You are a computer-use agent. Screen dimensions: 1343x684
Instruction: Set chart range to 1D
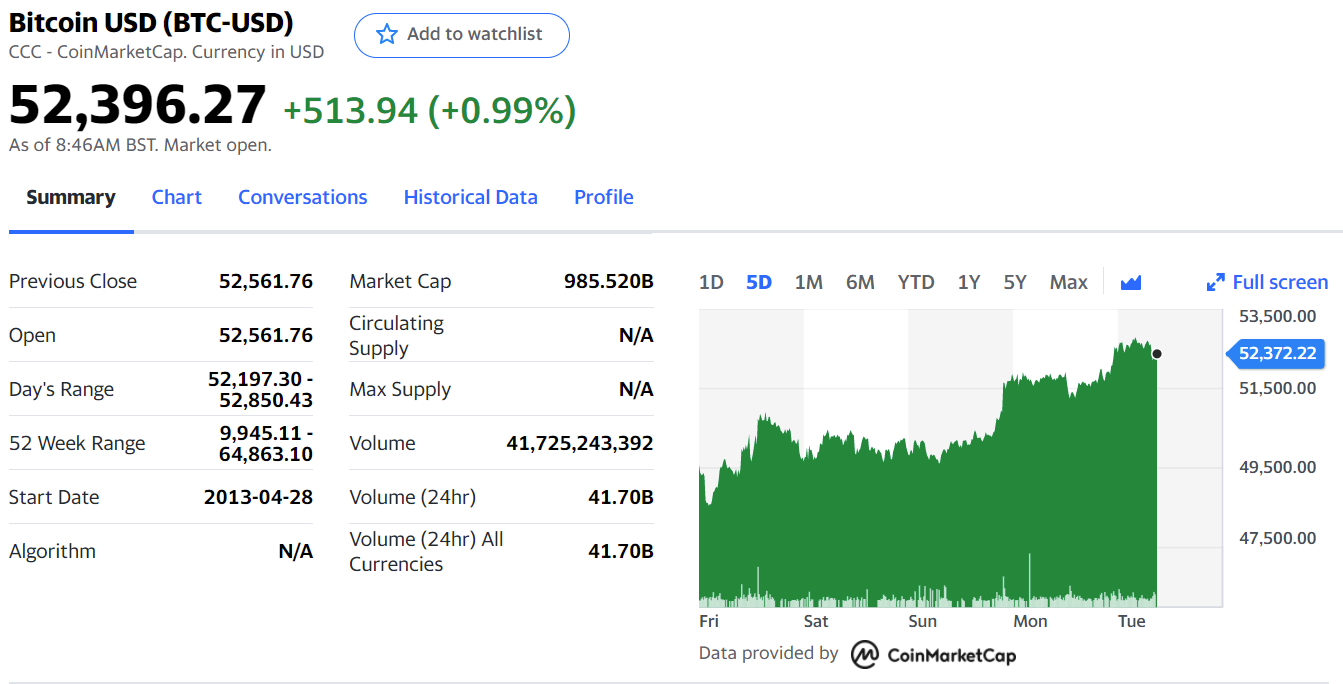pyautogui.click(x=711, y=282)
